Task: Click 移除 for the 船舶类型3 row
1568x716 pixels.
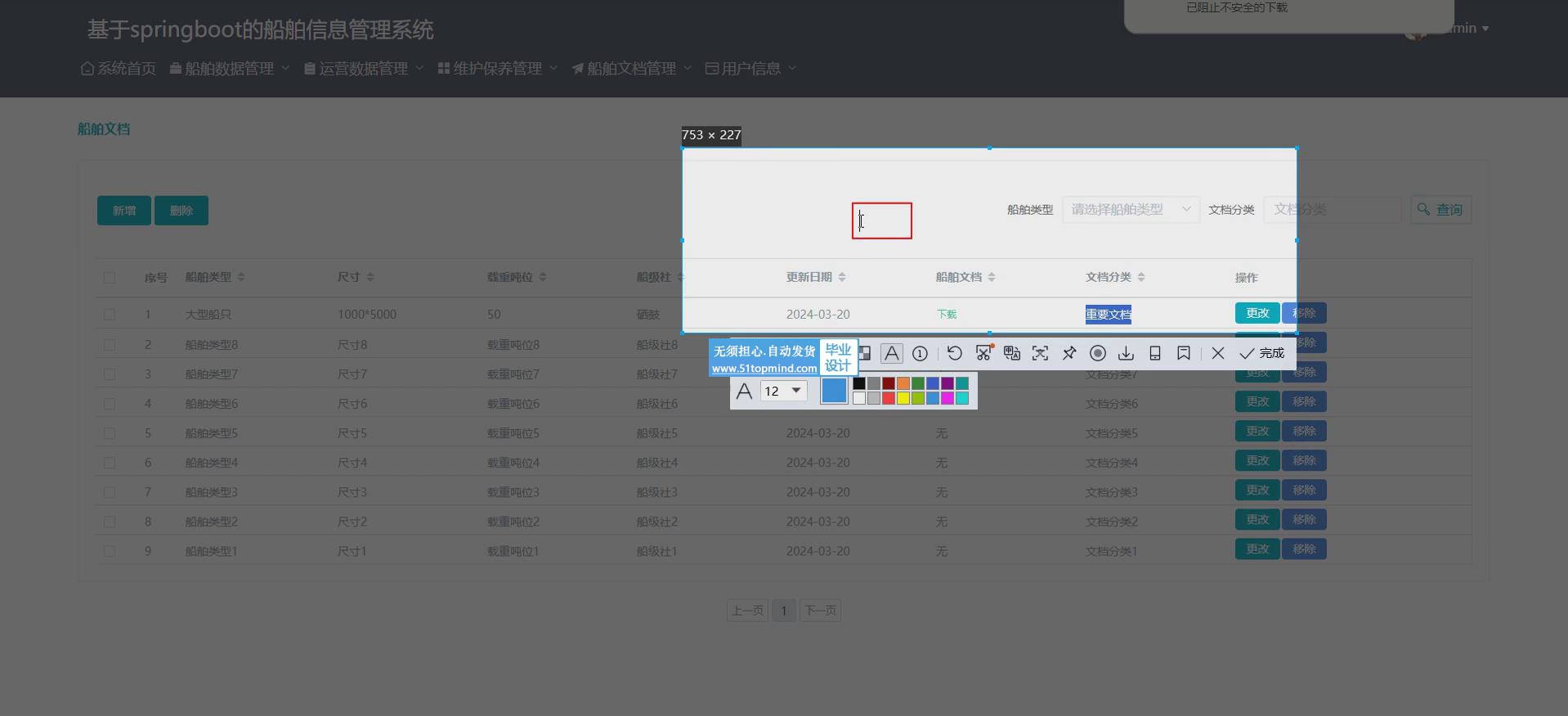Action: pyautogui.click(x=1304, y=490)
